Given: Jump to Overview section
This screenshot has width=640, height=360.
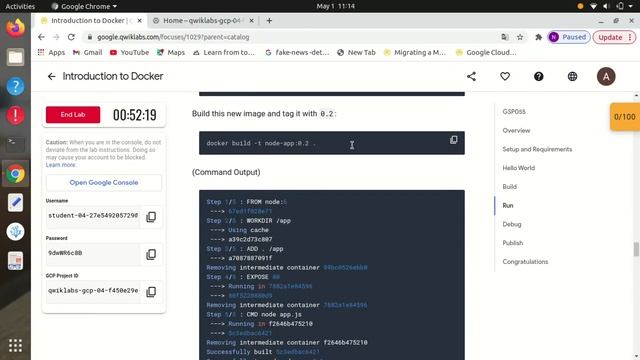Looking at the screenshot, I should click(516, 131).
